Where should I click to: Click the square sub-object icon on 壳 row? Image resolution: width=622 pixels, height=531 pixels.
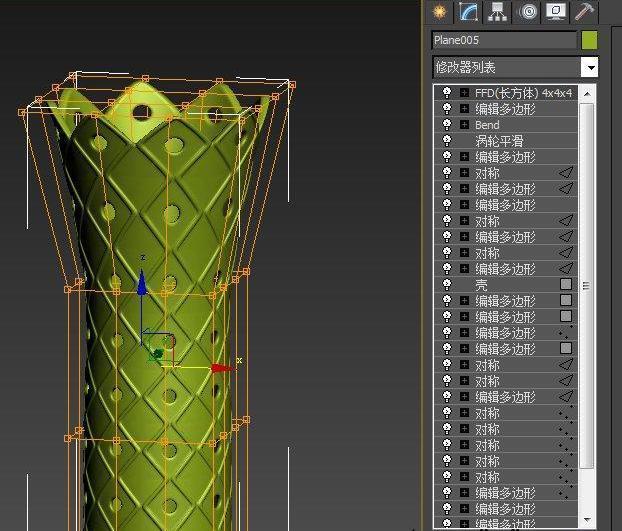tap(566, 284)
